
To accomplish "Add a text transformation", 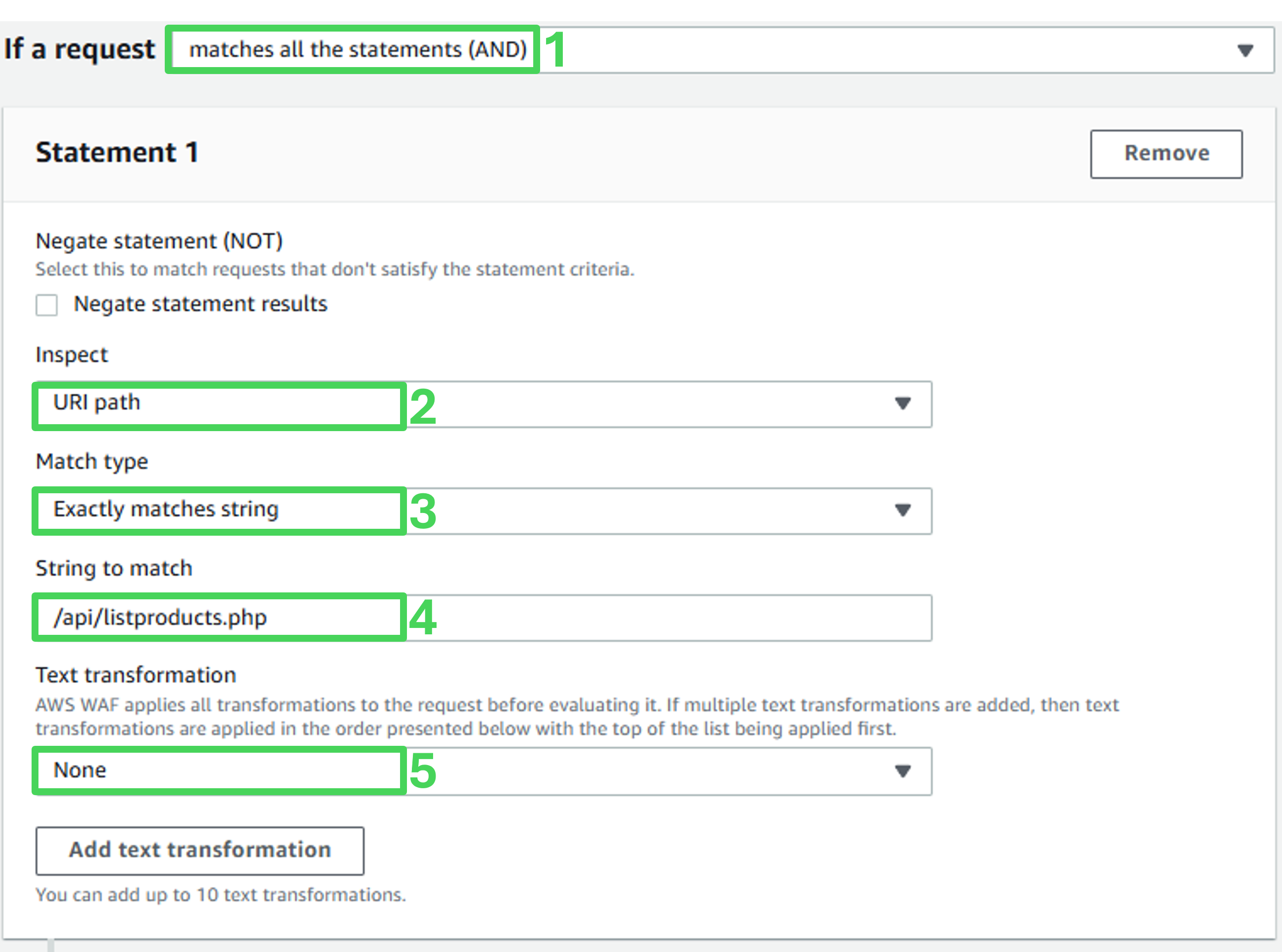I will coord(199,850).
